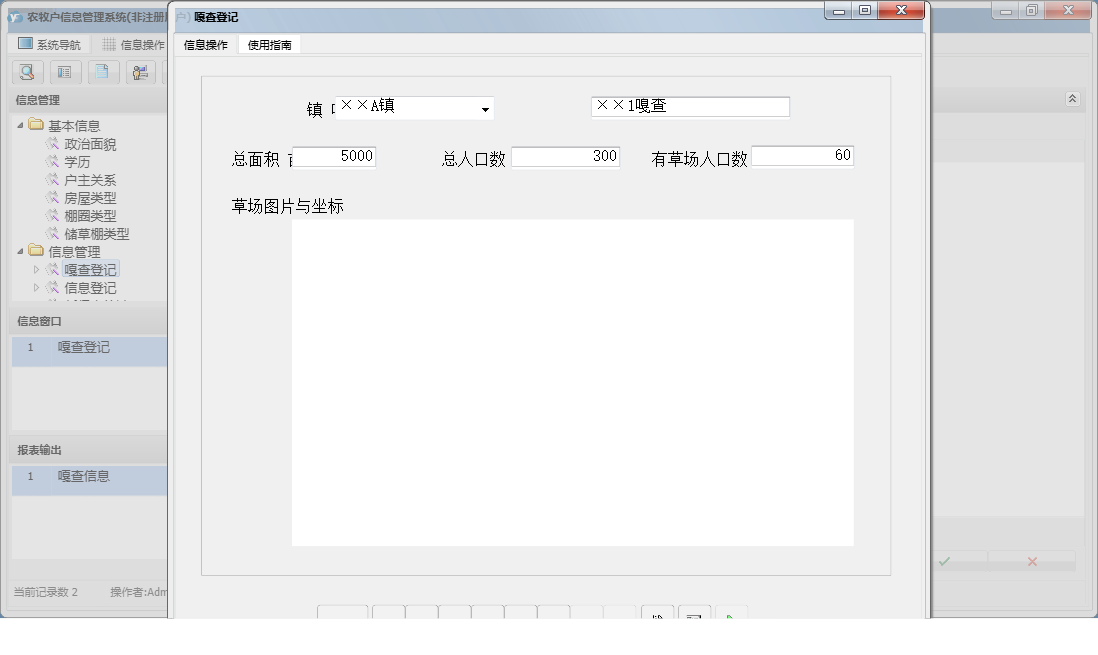Click the blue document toolbar icon
This screenshot has width=1098, height=655.
point(102,72)
